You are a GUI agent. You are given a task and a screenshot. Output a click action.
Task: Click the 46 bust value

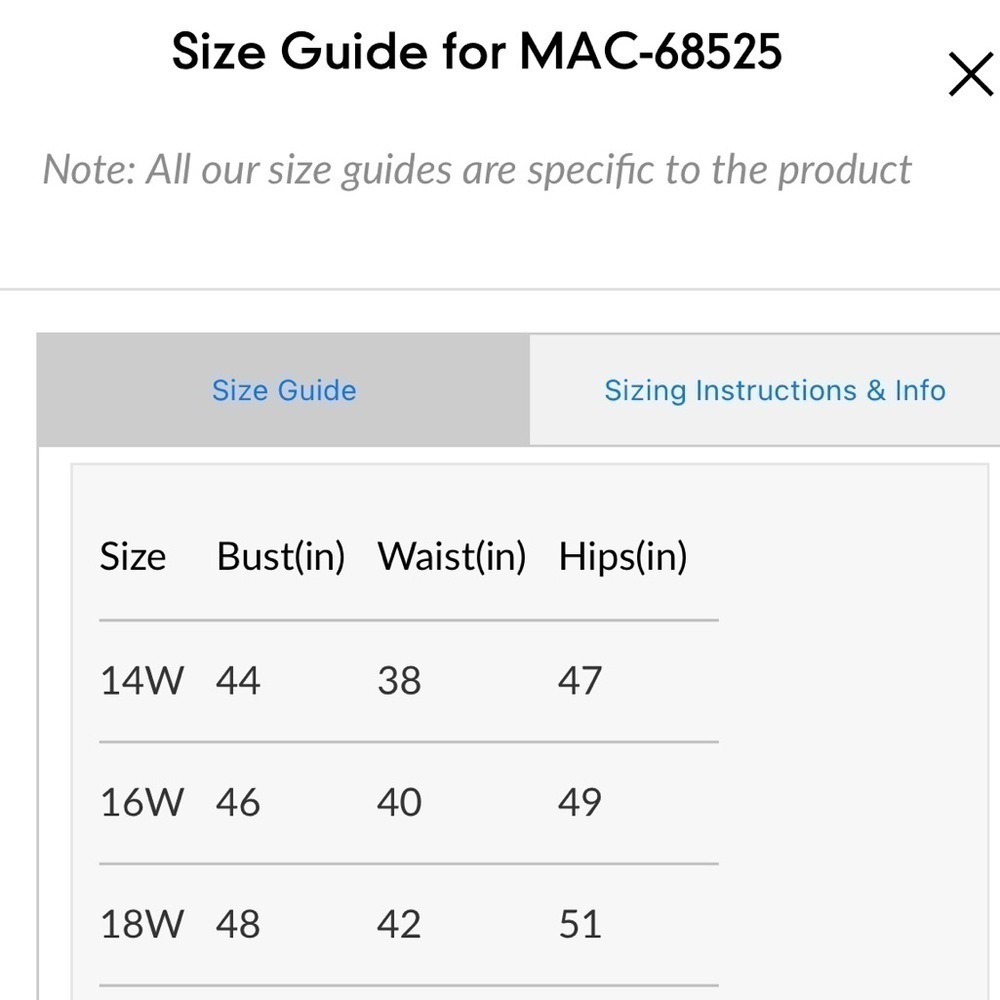coord(238,802)
